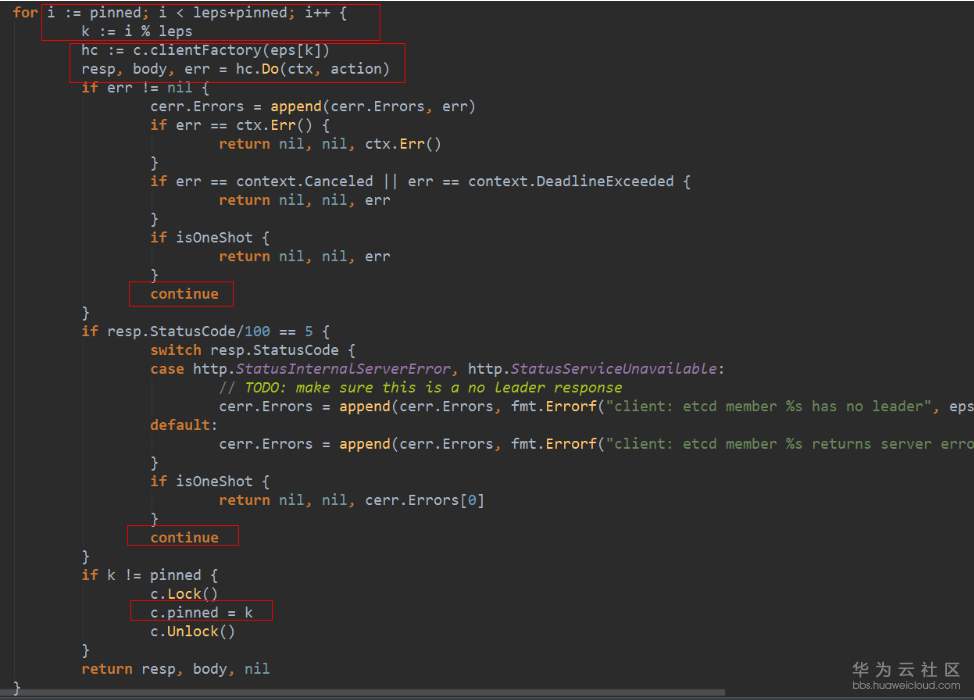Click 'cerr.Errors = append(cerr.Errors, err)' line
Viewport: 974px width, 700px height.
[x=312, y=106]
